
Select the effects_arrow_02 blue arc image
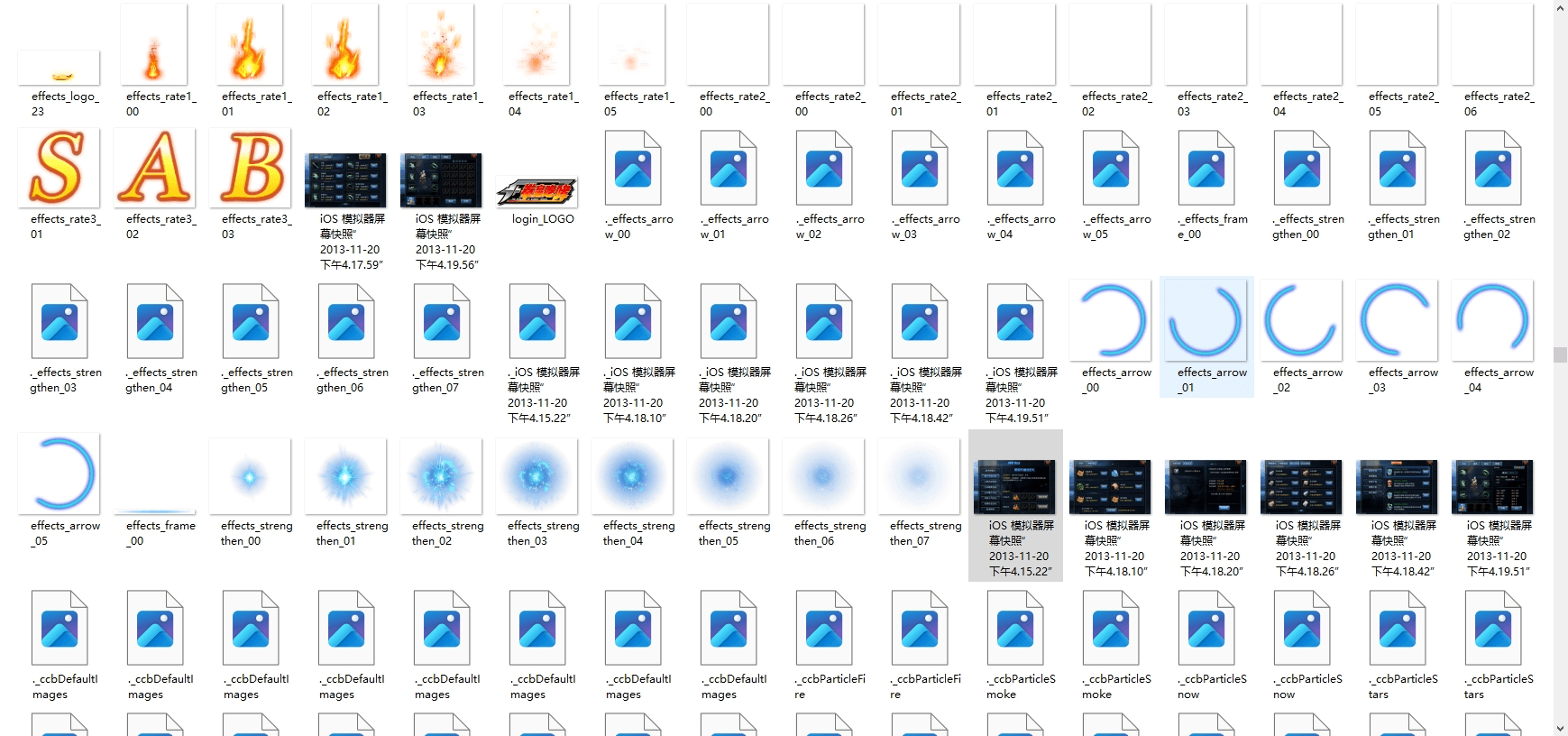coord(1301,319)
